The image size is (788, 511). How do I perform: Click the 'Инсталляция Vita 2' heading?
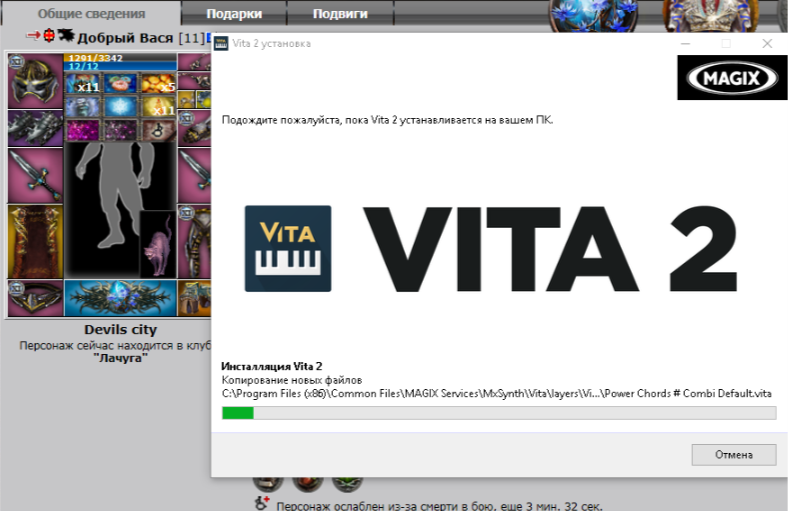271,366
